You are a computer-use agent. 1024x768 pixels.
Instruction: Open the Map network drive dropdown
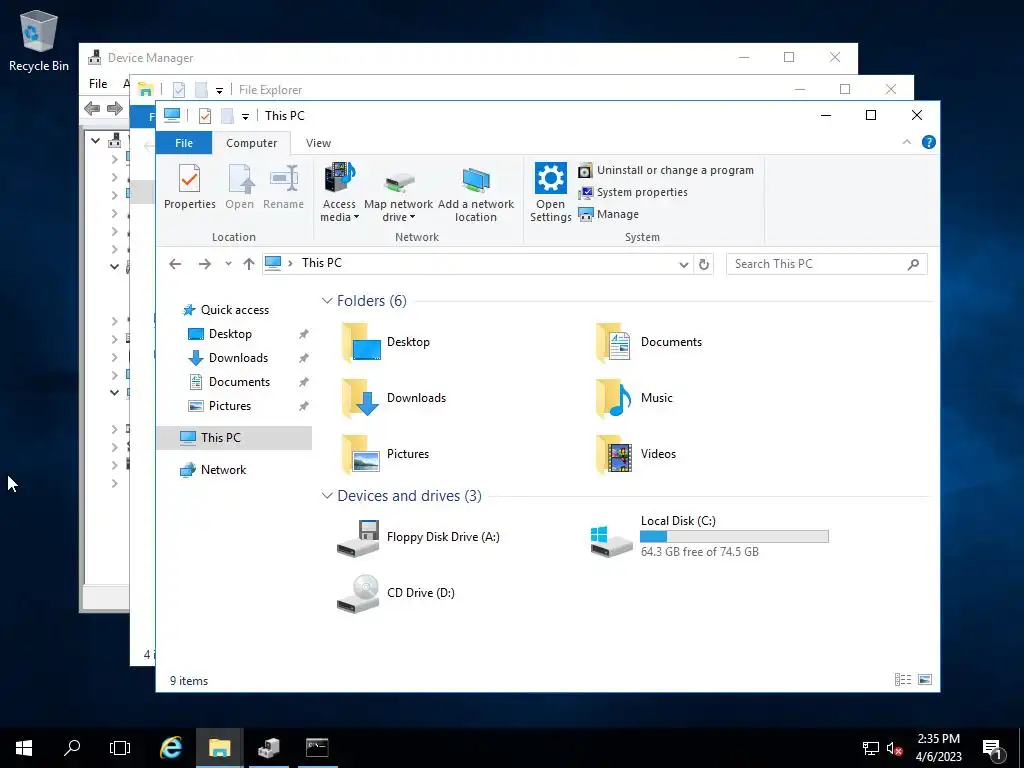(398, 193)
